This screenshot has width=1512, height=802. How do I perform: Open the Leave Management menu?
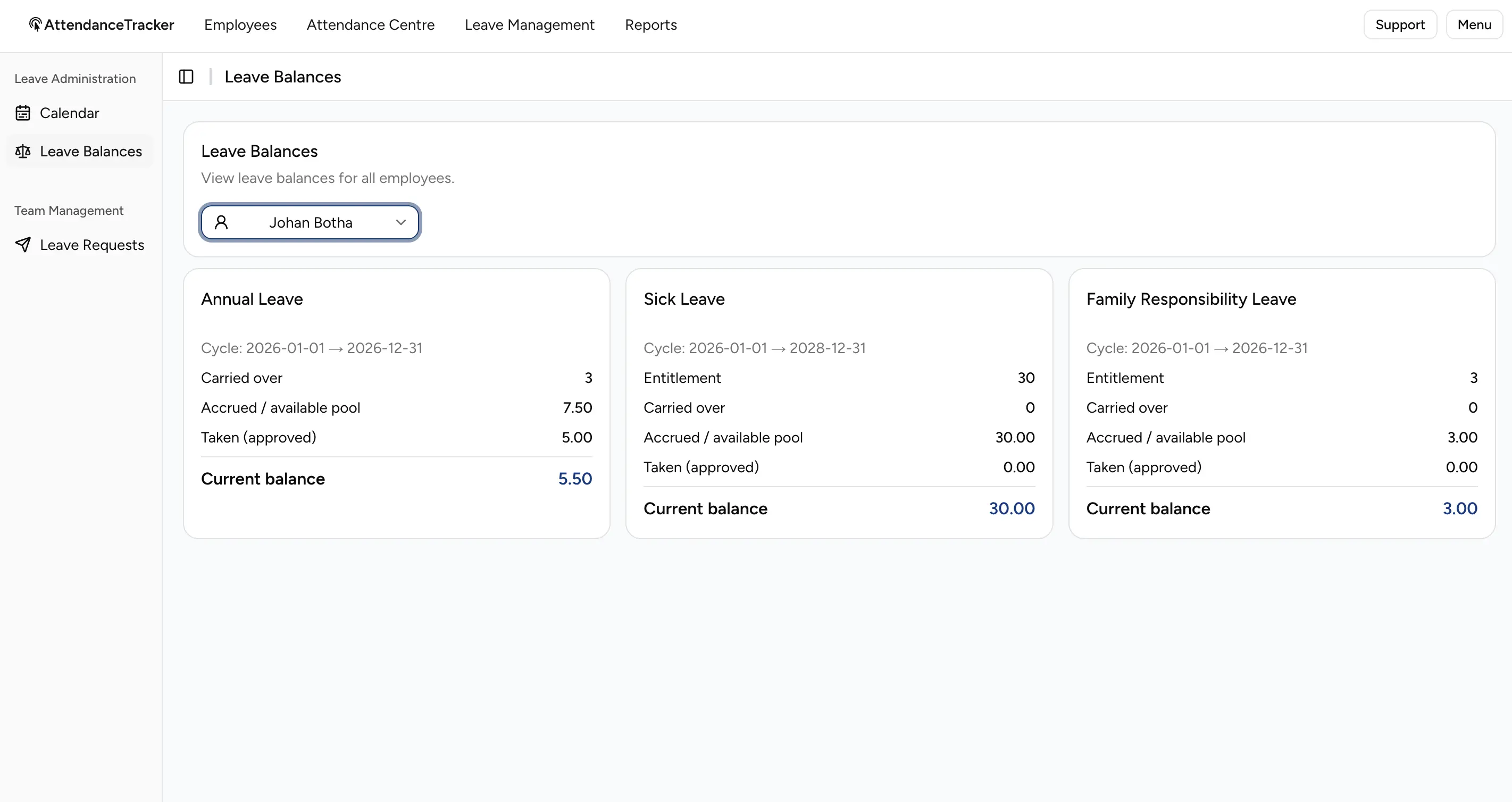(529, 24)
